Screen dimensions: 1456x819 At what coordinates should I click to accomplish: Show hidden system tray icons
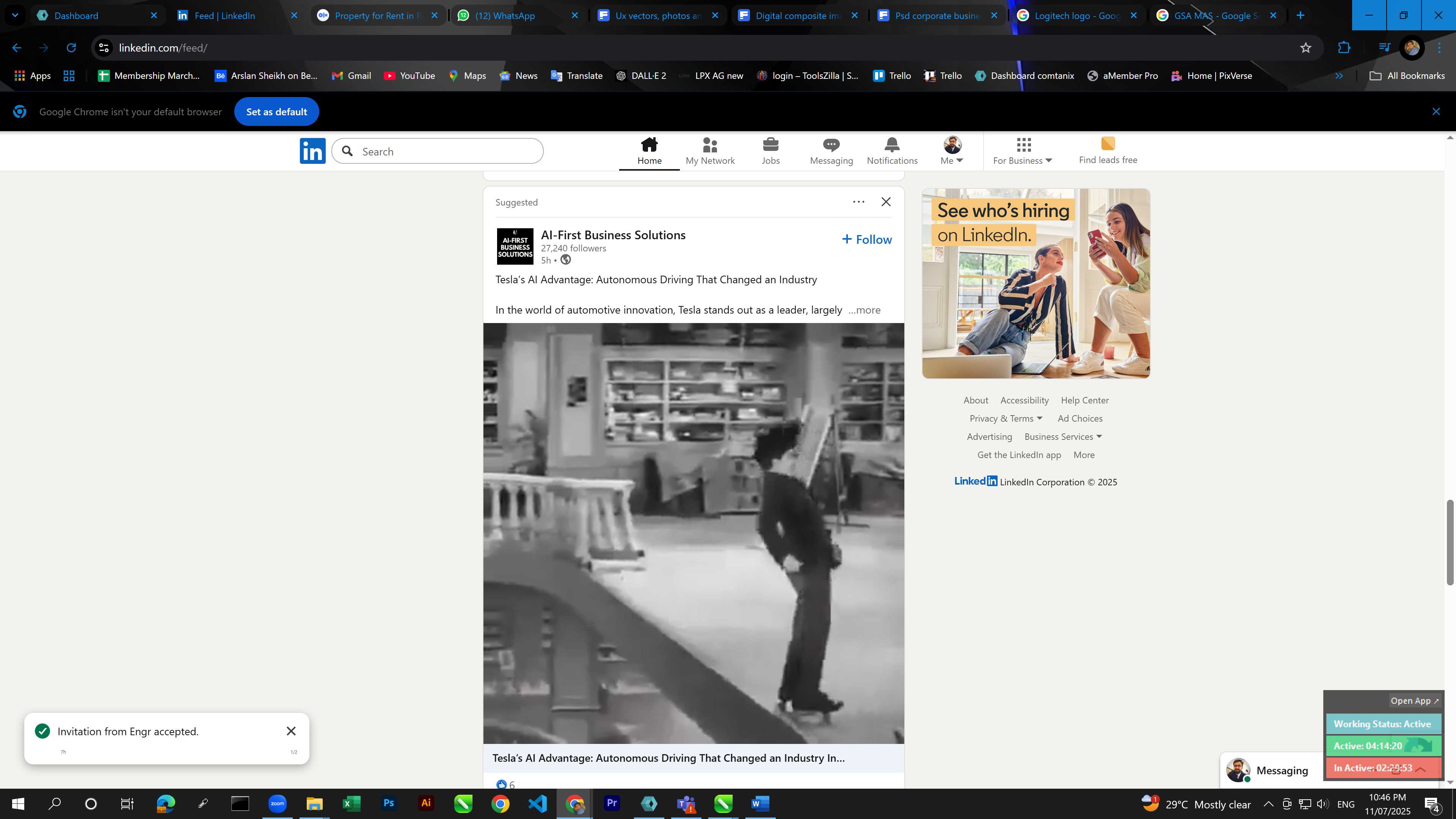pos(1268,804)
